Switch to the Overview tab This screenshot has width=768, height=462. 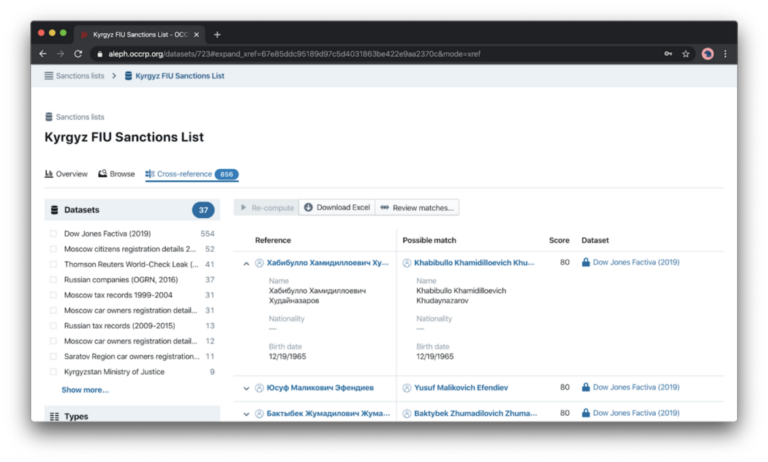pyautogui.click(x=66, y=174)
